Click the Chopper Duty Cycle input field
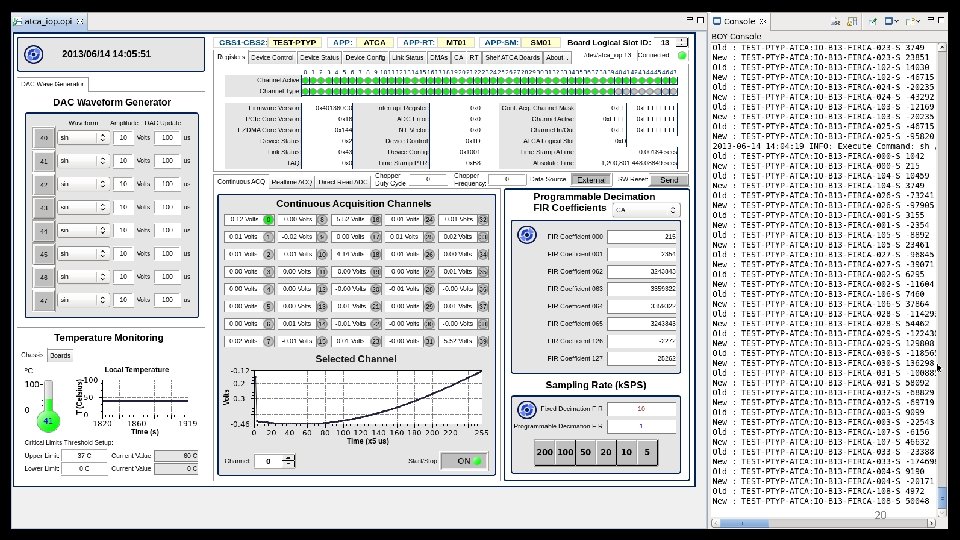The image size is (960, 540). (x=428, y=179)
